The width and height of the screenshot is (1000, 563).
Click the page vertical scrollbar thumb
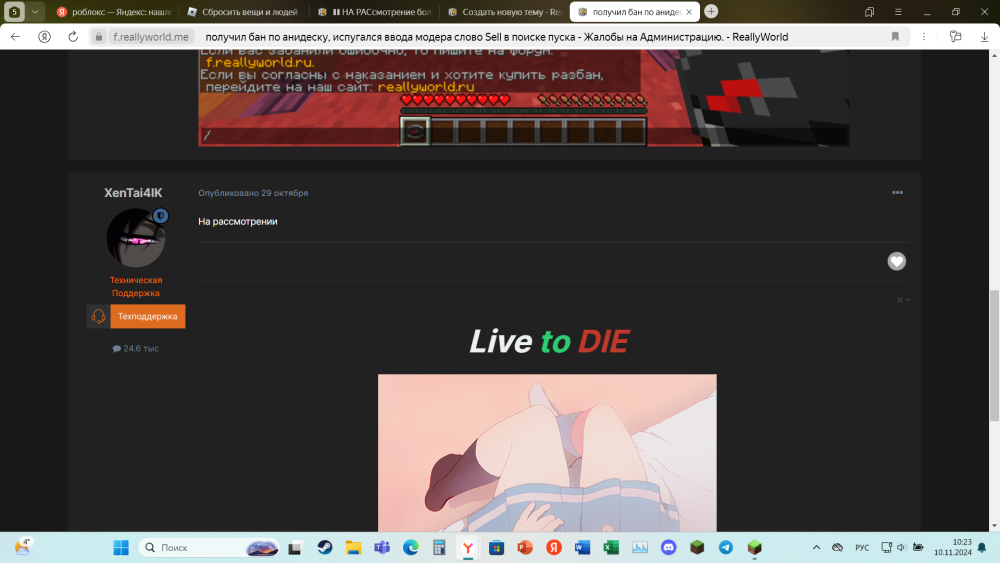(x=994, y=355)
